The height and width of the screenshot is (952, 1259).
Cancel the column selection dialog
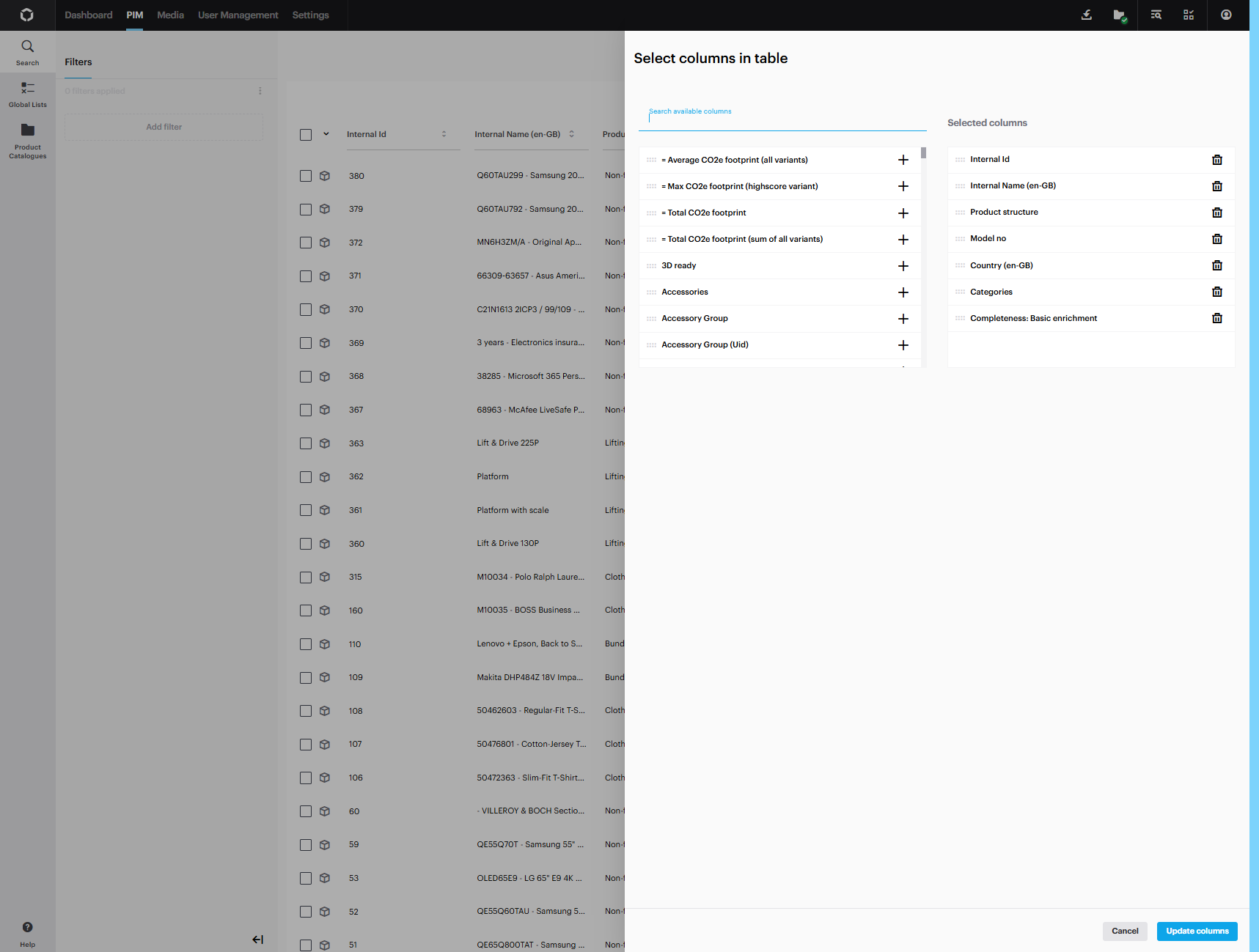1124,931
